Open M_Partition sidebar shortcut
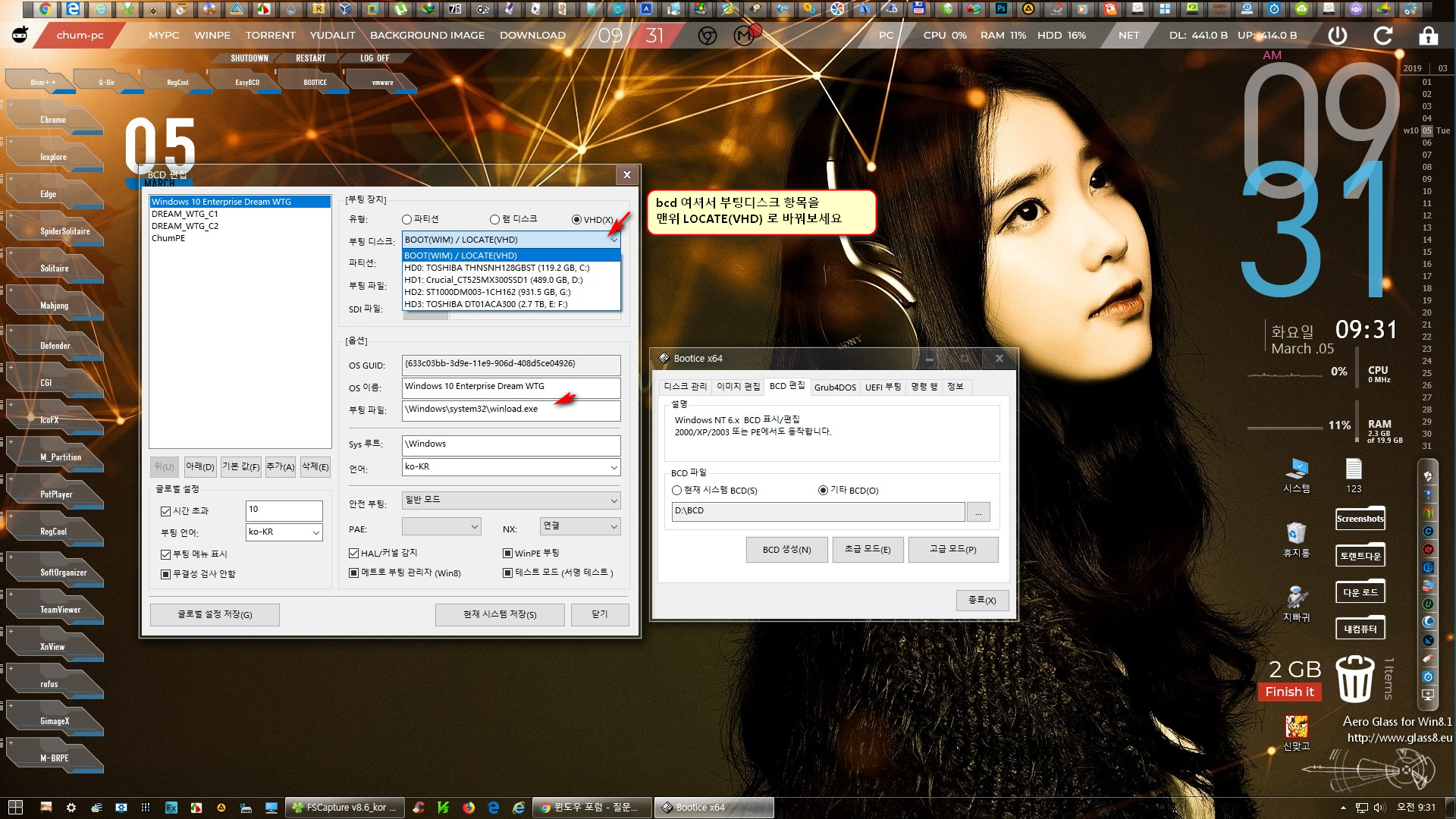Viewport: 1456px width, 819px height. click(x=61, y=457)
